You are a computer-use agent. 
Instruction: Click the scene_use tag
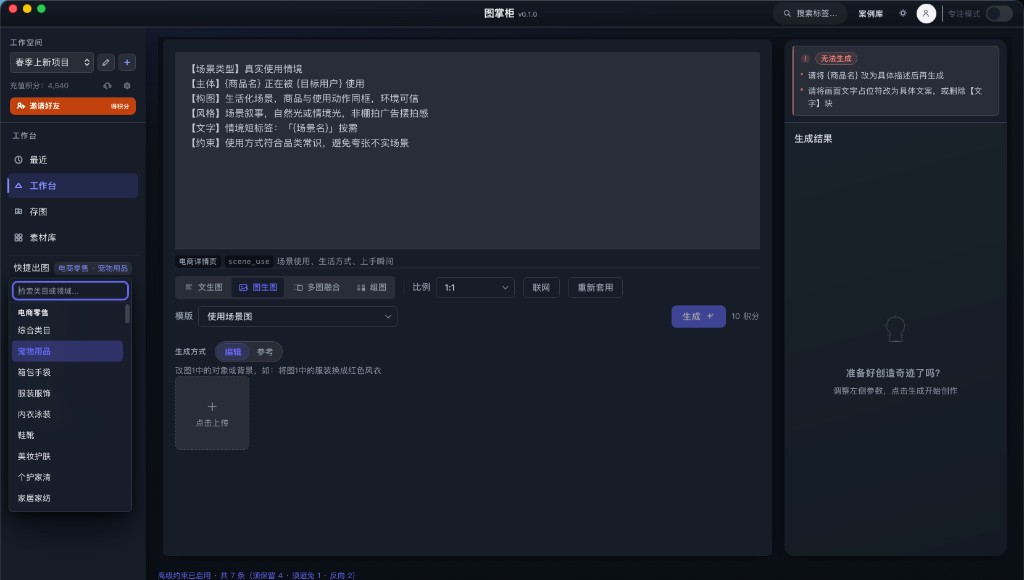click(248, 261)
